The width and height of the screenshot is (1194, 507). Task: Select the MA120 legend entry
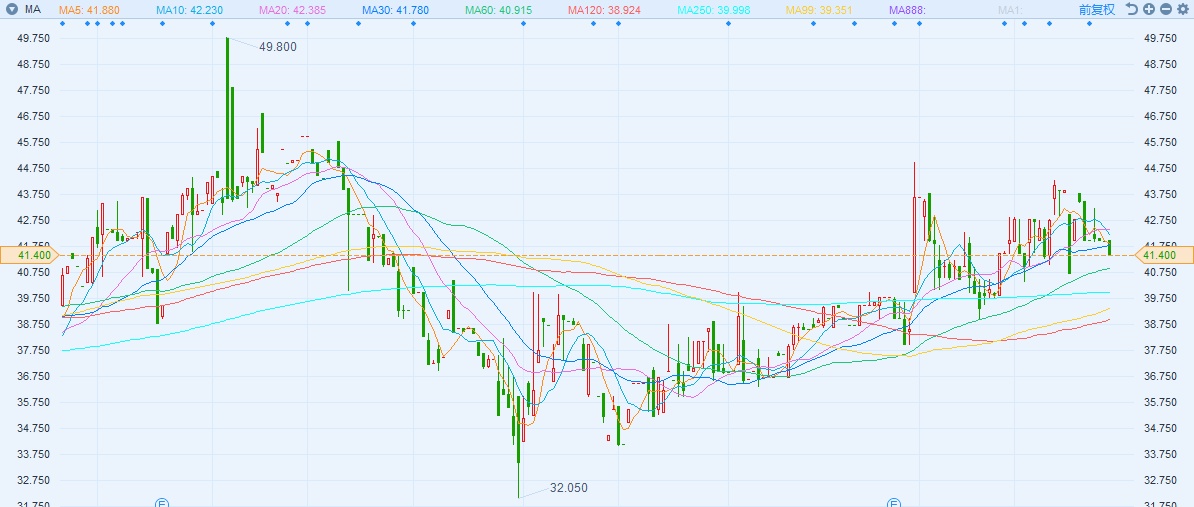(608, 10)
